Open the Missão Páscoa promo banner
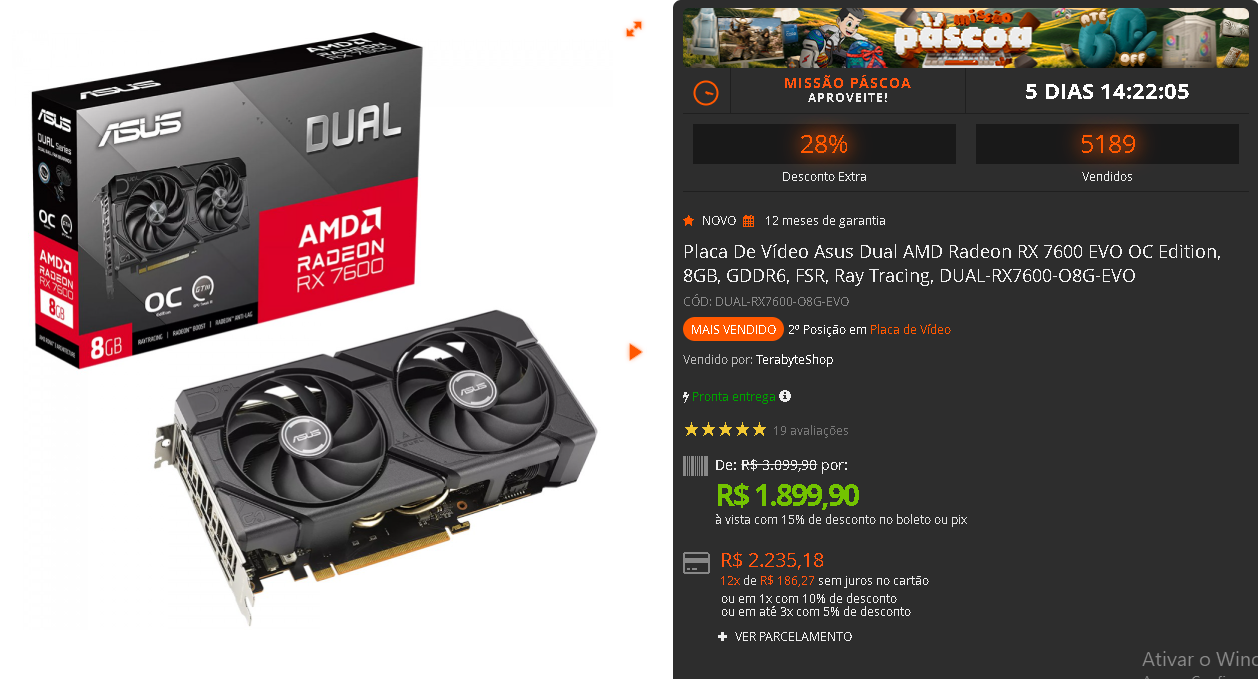This screenshot has width=1258, height=679. pyautogui.click(x=966, y=38)
